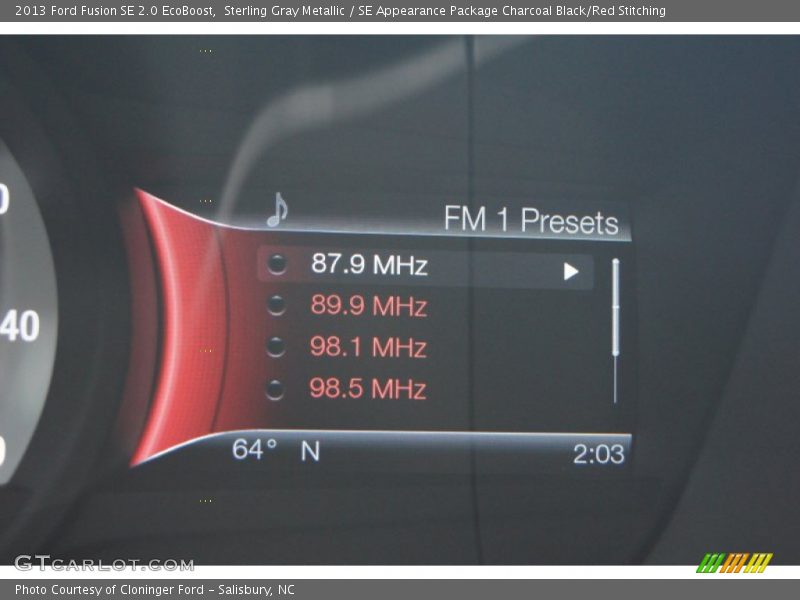Click the GTCarLot.com logo

[105, 564]
